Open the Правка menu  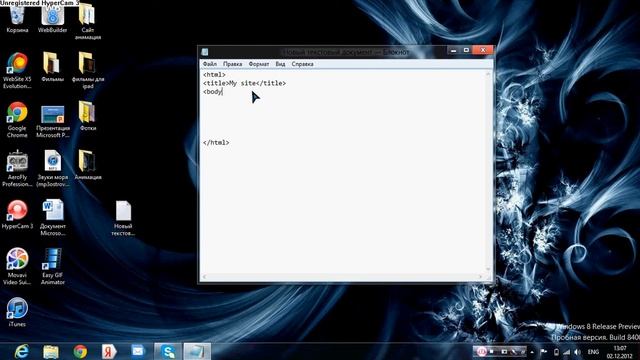click(232, 64)
